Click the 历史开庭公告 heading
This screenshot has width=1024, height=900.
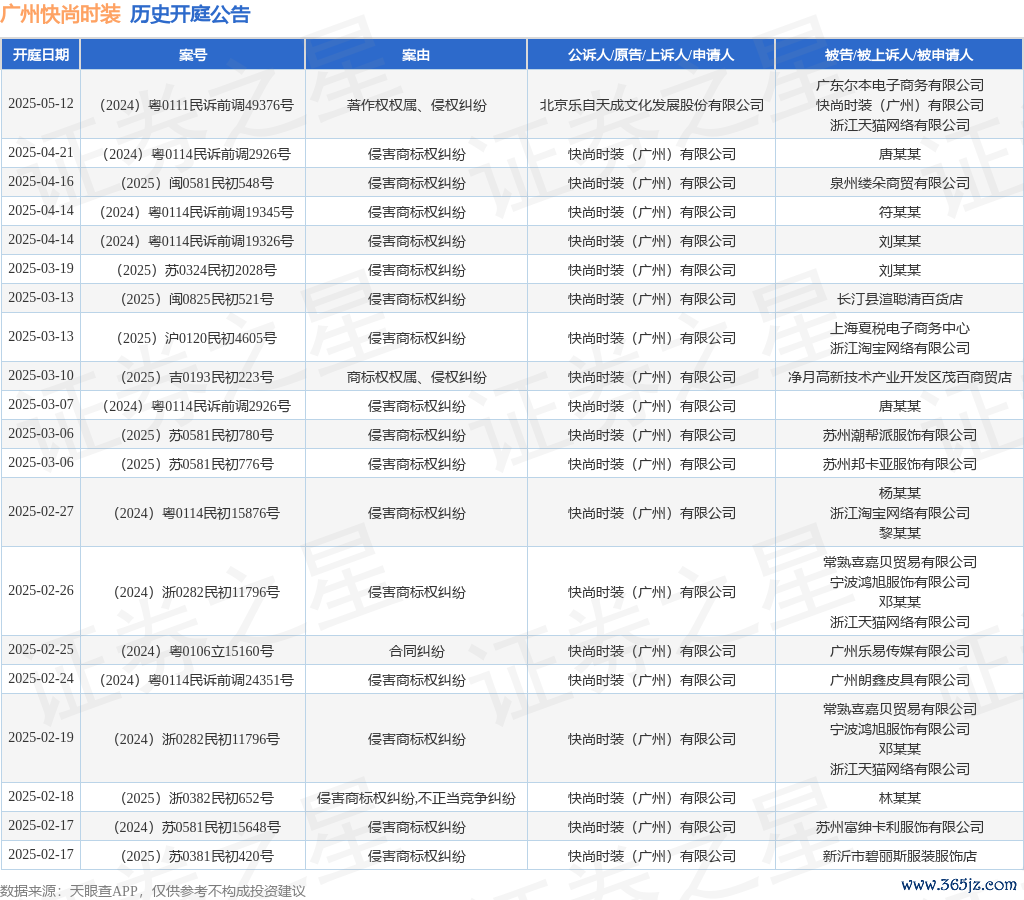coord(190,14)
